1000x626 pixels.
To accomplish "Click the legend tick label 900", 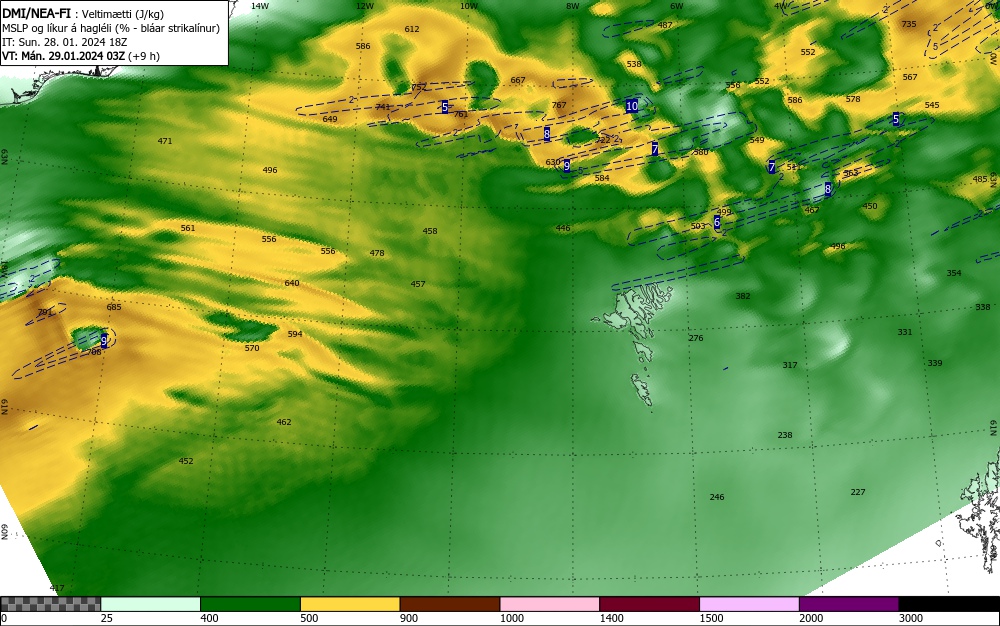I will tap(409, 618).
